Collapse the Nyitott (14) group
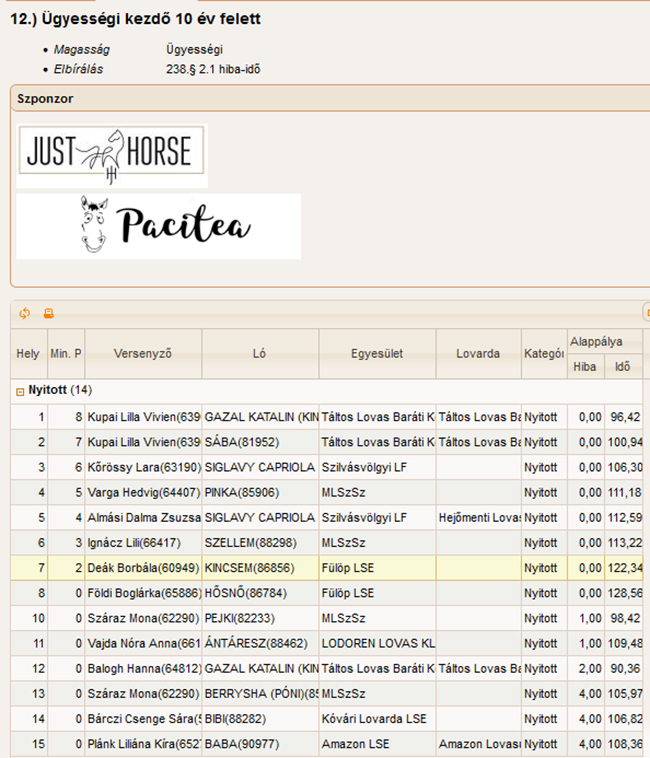Screen dimensions: 650x758 pos(20,390)
